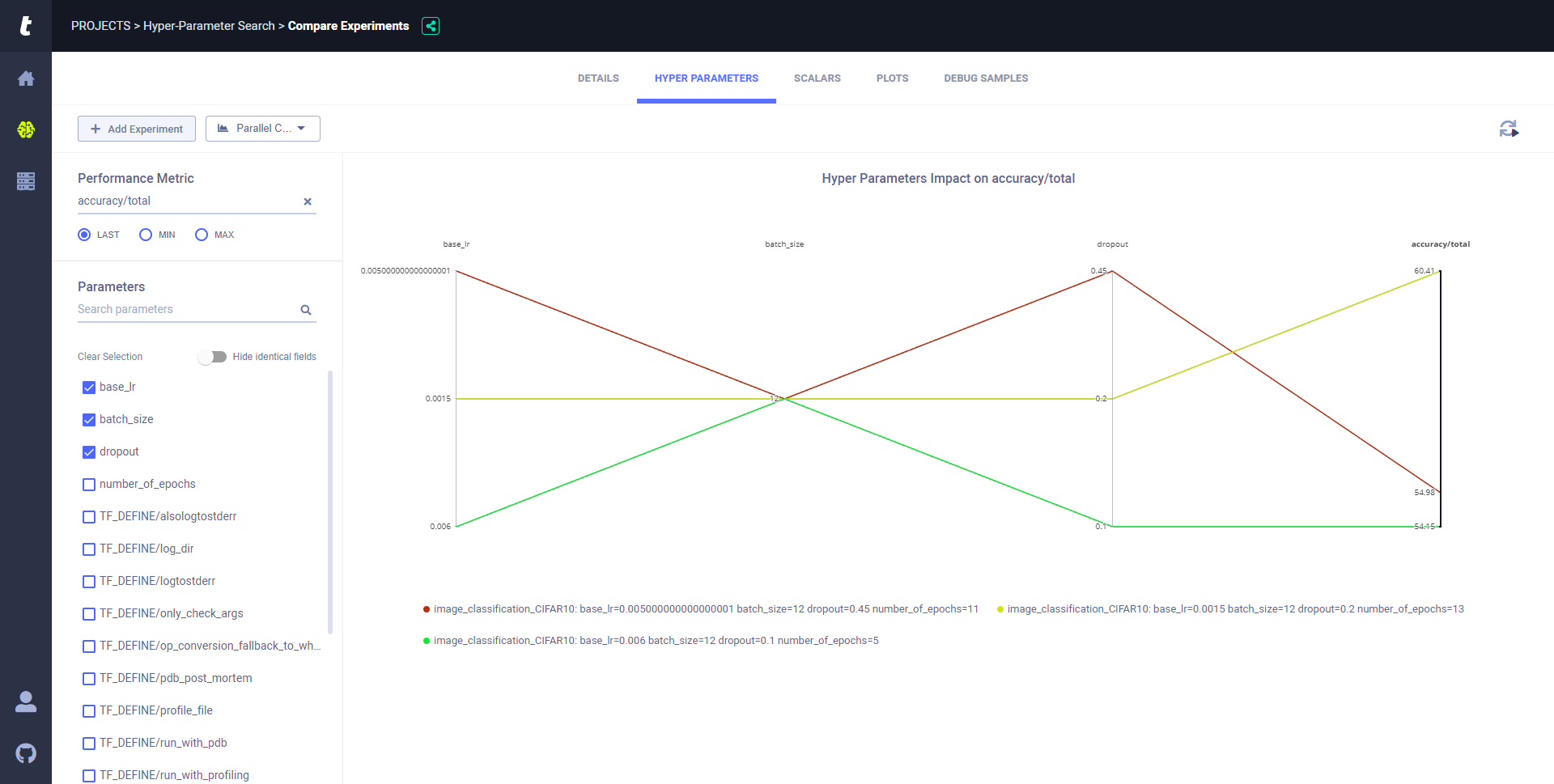Screen dimensions: 1554x784
Task: Toggle Hide identical fields switch
Action: coord(213,357)
